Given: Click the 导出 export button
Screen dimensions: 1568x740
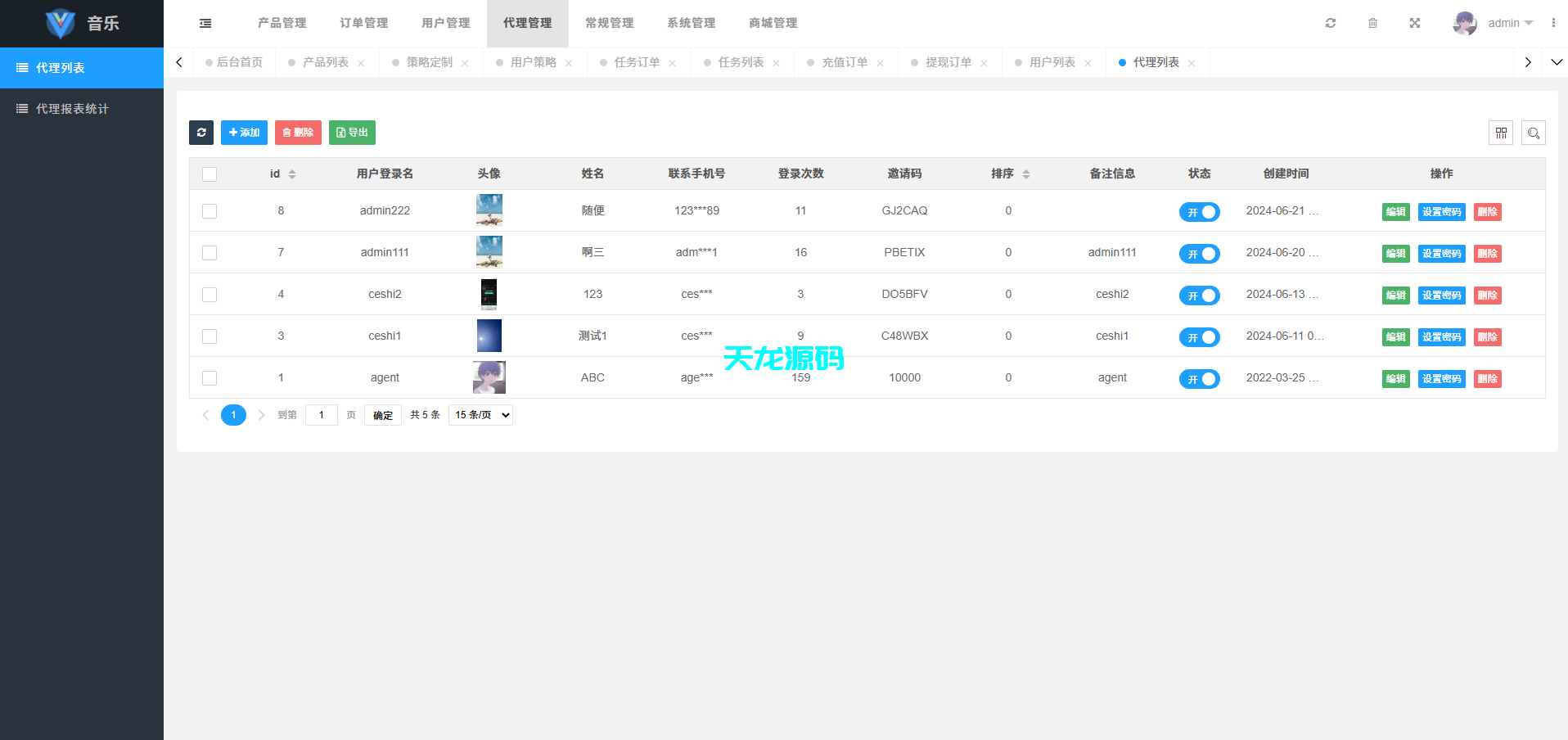Looking at the screenshot, I should 352,132.
